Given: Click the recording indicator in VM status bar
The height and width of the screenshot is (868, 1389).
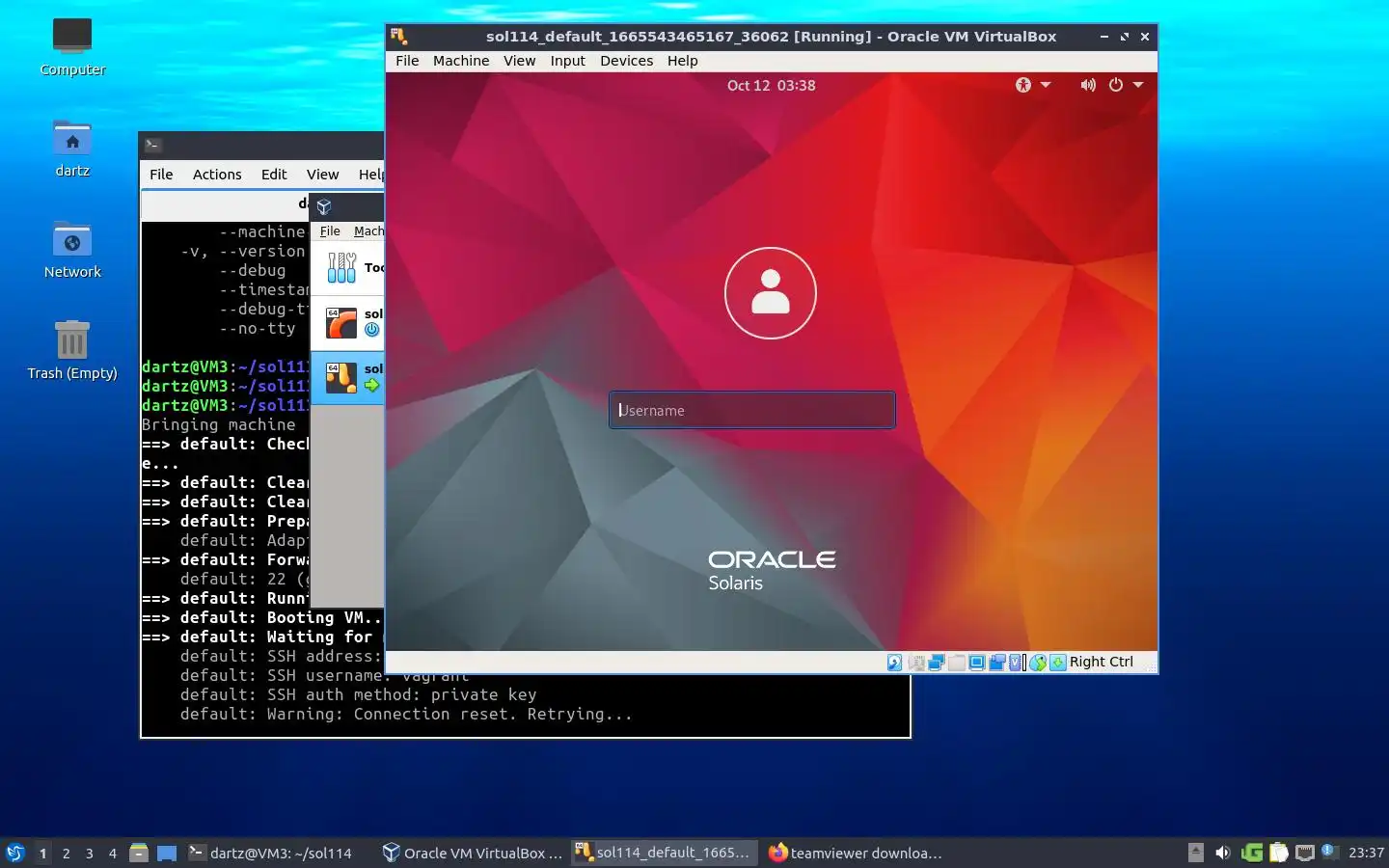Looking at the screenshot, I should [996, 663].
